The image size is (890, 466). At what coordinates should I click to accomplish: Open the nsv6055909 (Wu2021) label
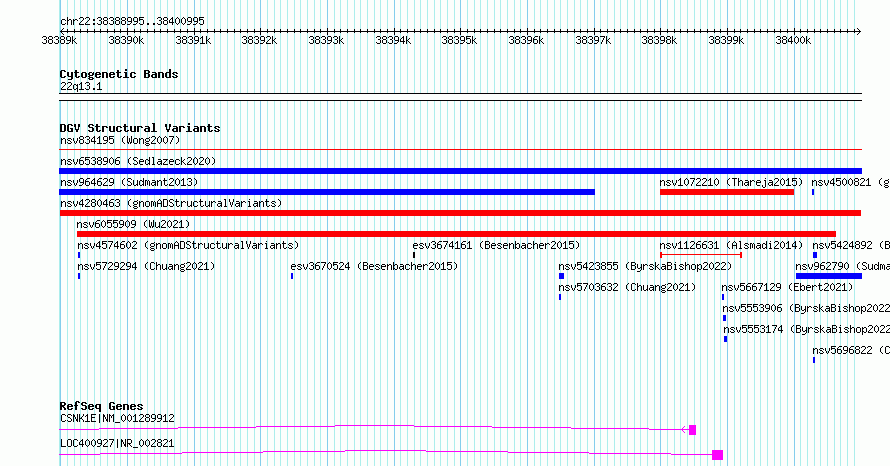coord(133,224)
